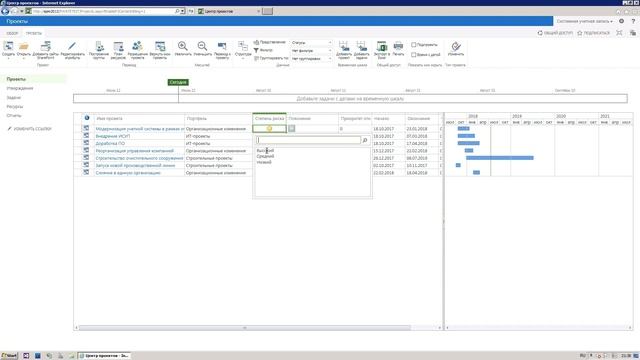Click the browser Back button
This screenshot has height=360, width=640.
(x=5, y=11)
